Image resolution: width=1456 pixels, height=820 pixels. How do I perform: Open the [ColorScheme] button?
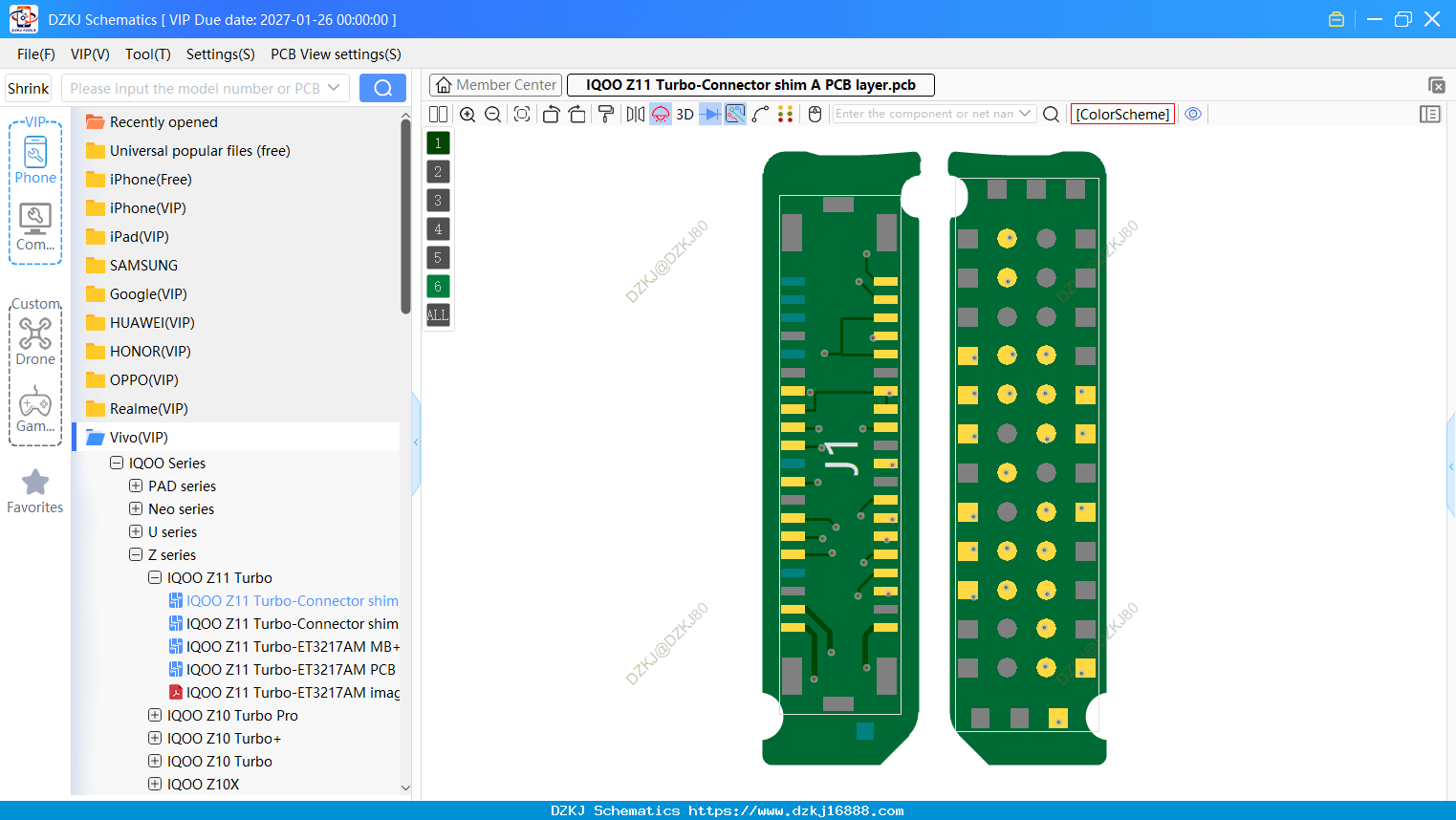tap(1122, 114)
